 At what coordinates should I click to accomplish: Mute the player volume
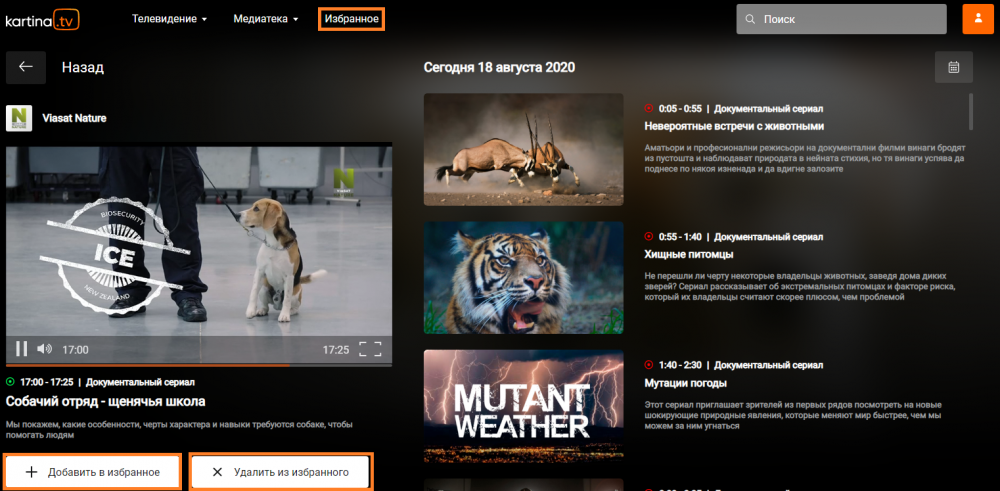click(44, 349)
